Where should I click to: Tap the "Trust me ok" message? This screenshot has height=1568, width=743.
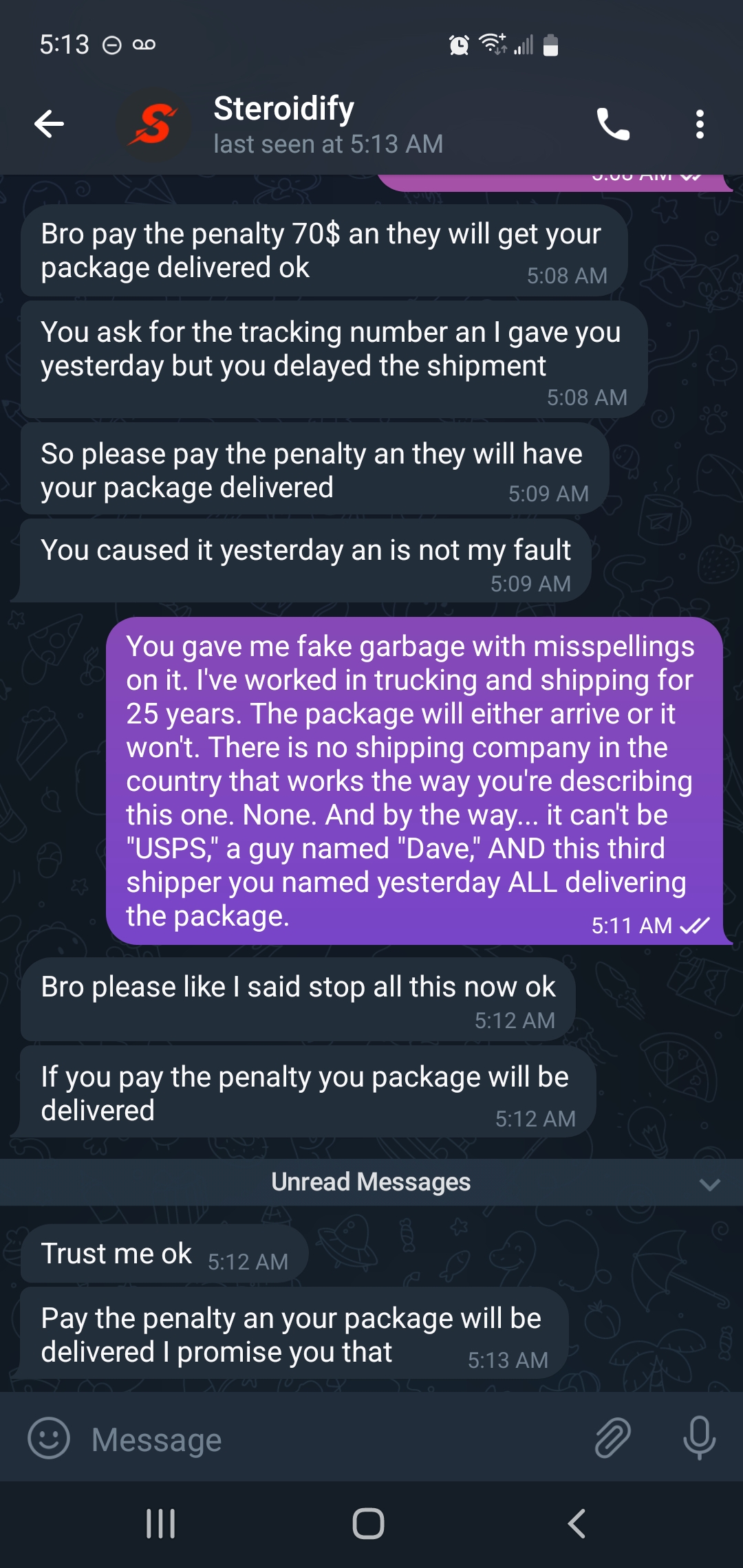[164, 1254]
